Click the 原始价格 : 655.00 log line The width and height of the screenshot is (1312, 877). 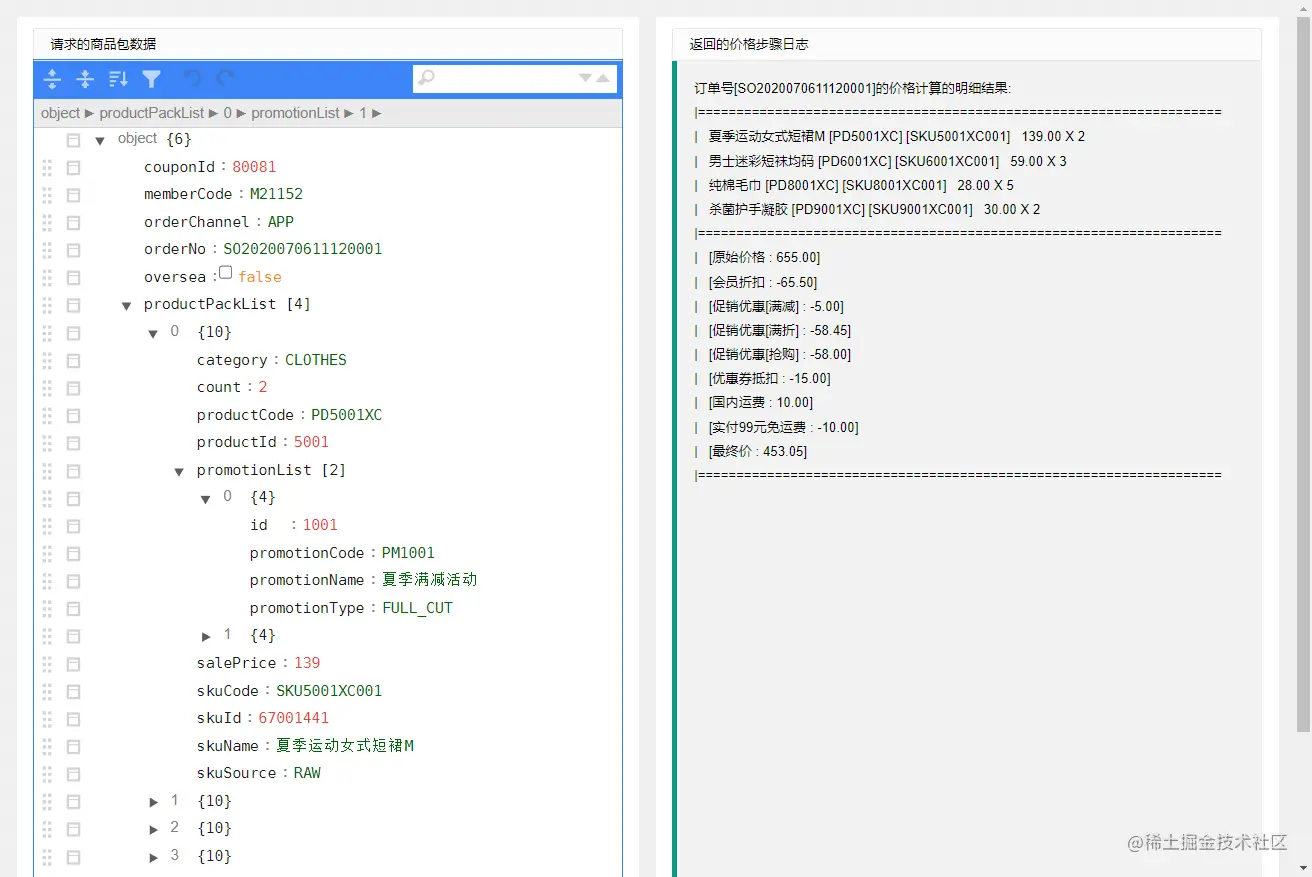click(x=764, y=258)
